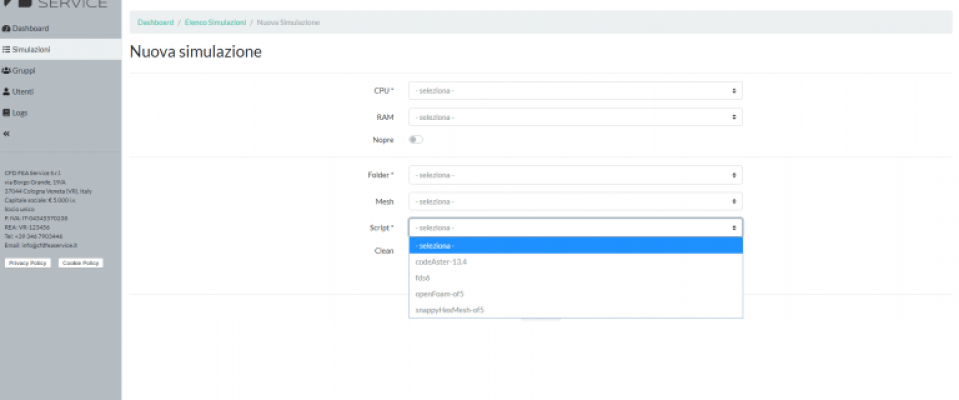This screenshot has height=400, width=959.
Task: Click the Cookie Policy button
Action: pos(79,263)
